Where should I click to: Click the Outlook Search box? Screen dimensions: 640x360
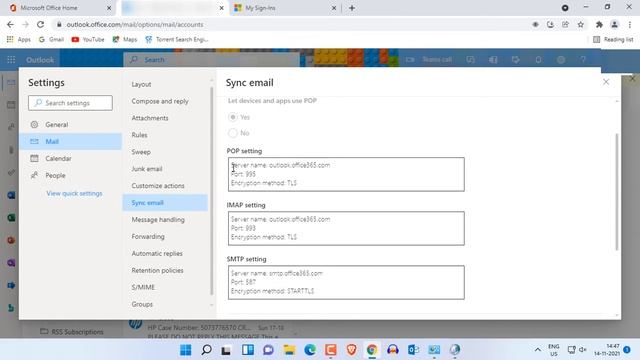coord(211,60)
